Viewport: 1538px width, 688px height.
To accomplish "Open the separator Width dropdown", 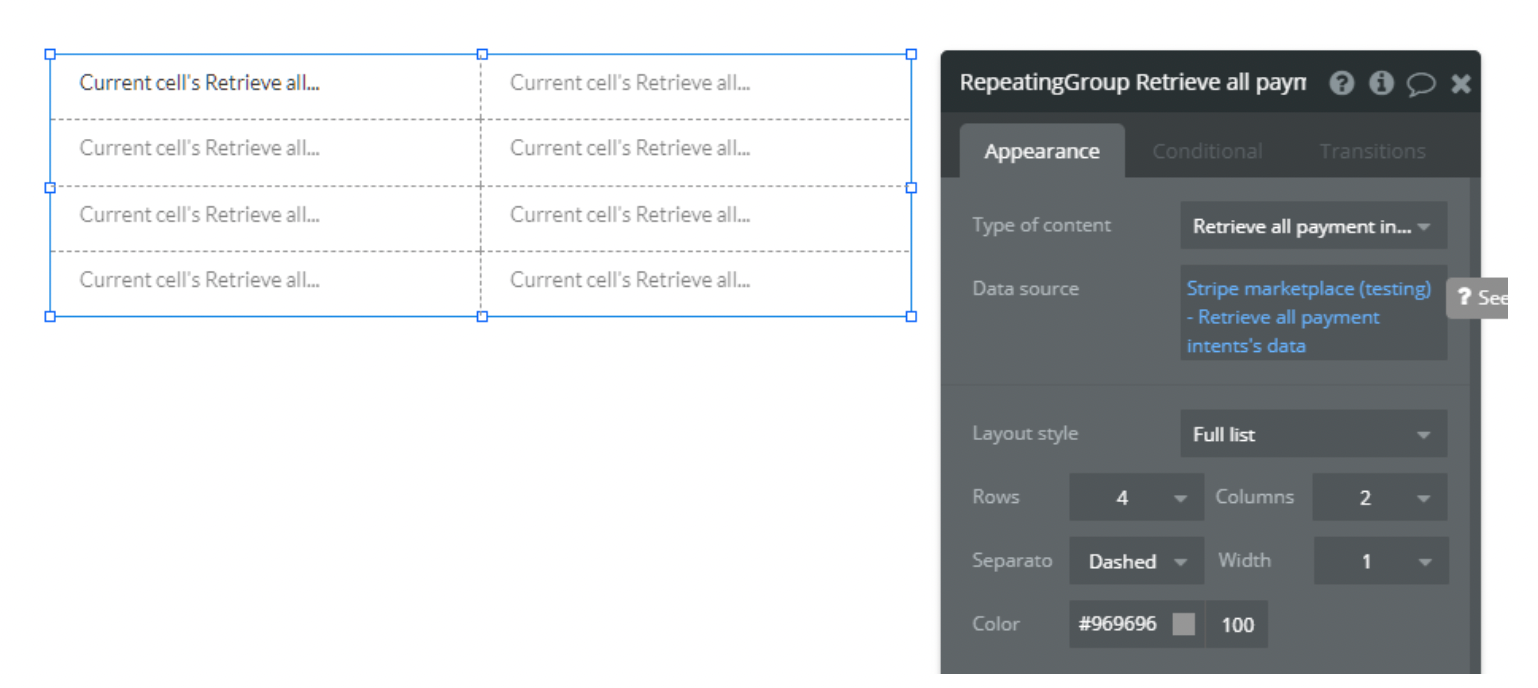I will 1379,561.
